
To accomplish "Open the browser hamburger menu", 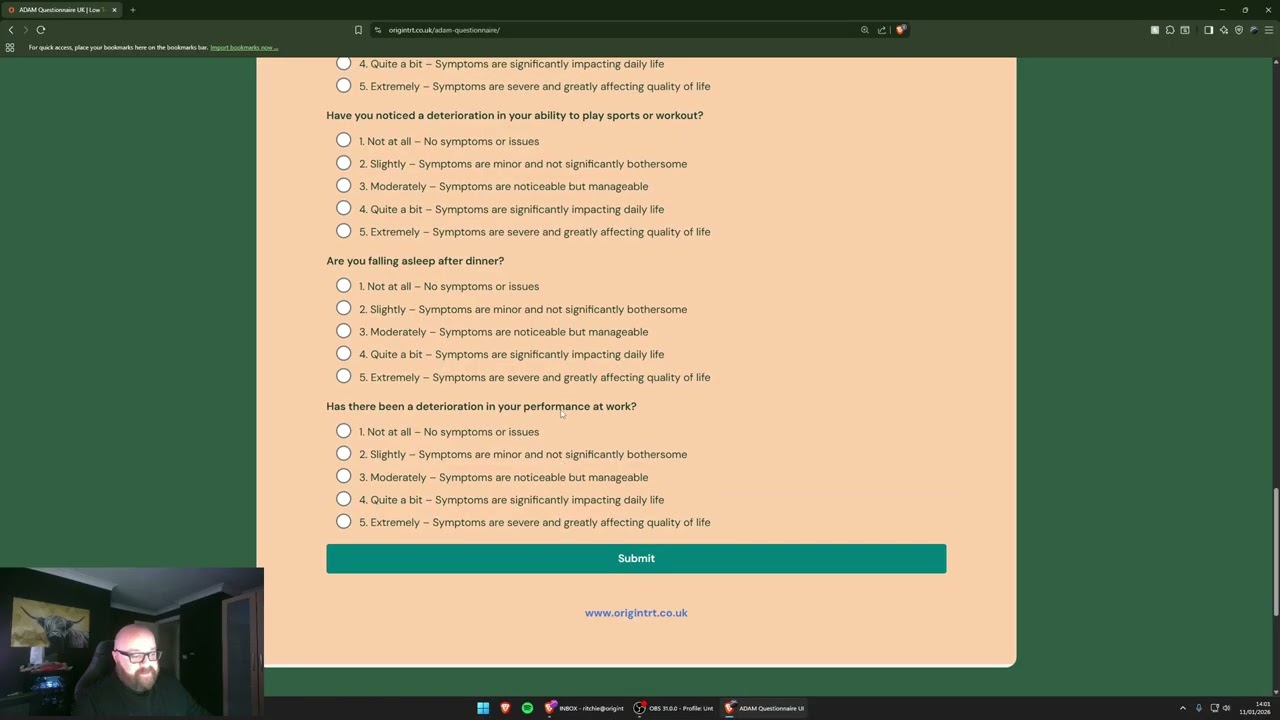I will pyautogui.click(x=1269, y=30).
